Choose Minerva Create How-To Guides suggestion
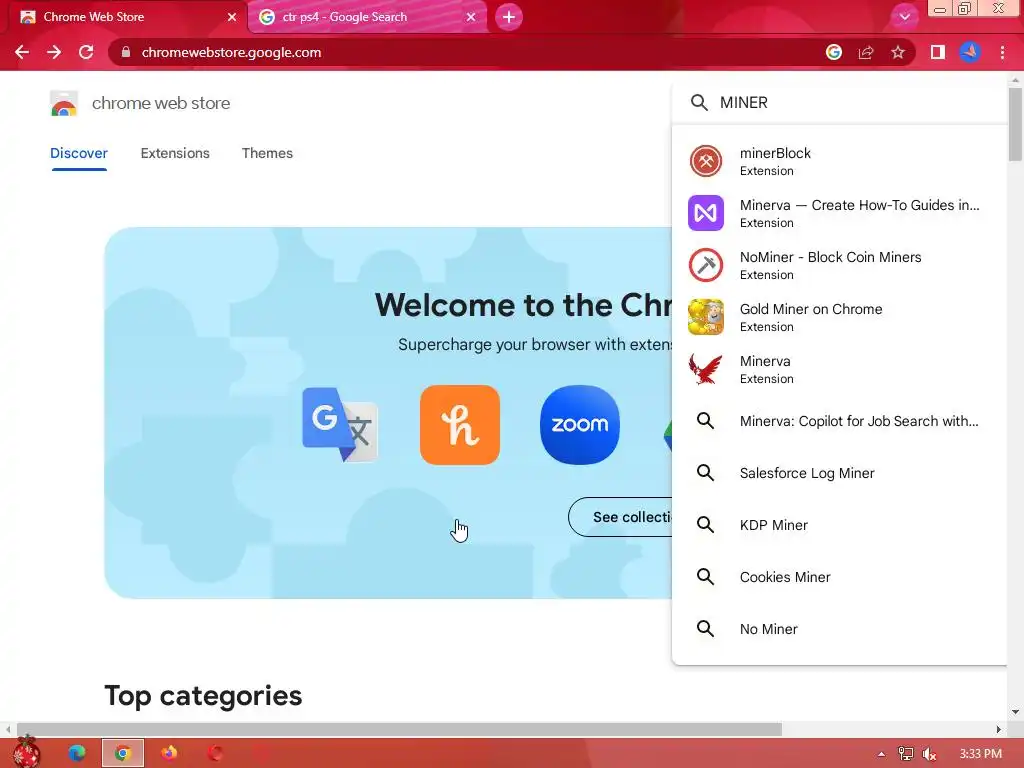This screenshot has width=1024, height=768. pos(840,213)
